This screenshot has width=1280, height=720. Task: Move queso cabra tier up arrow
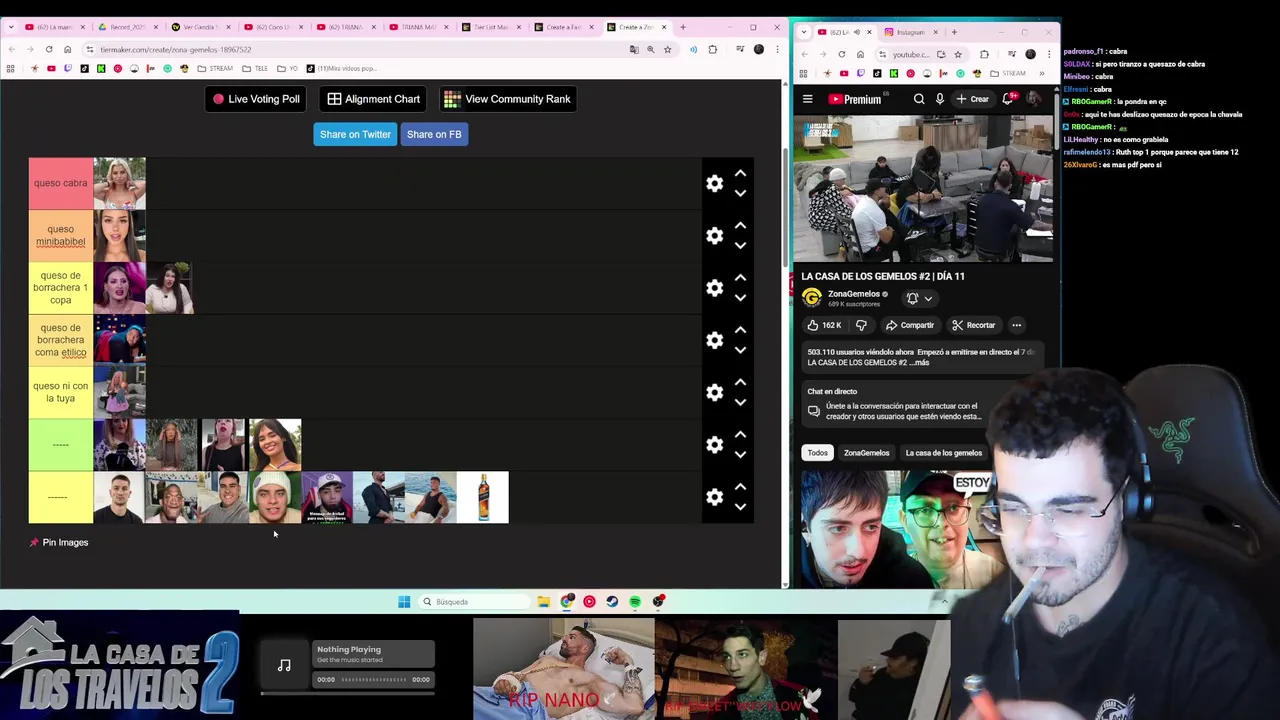pos(740,173)
